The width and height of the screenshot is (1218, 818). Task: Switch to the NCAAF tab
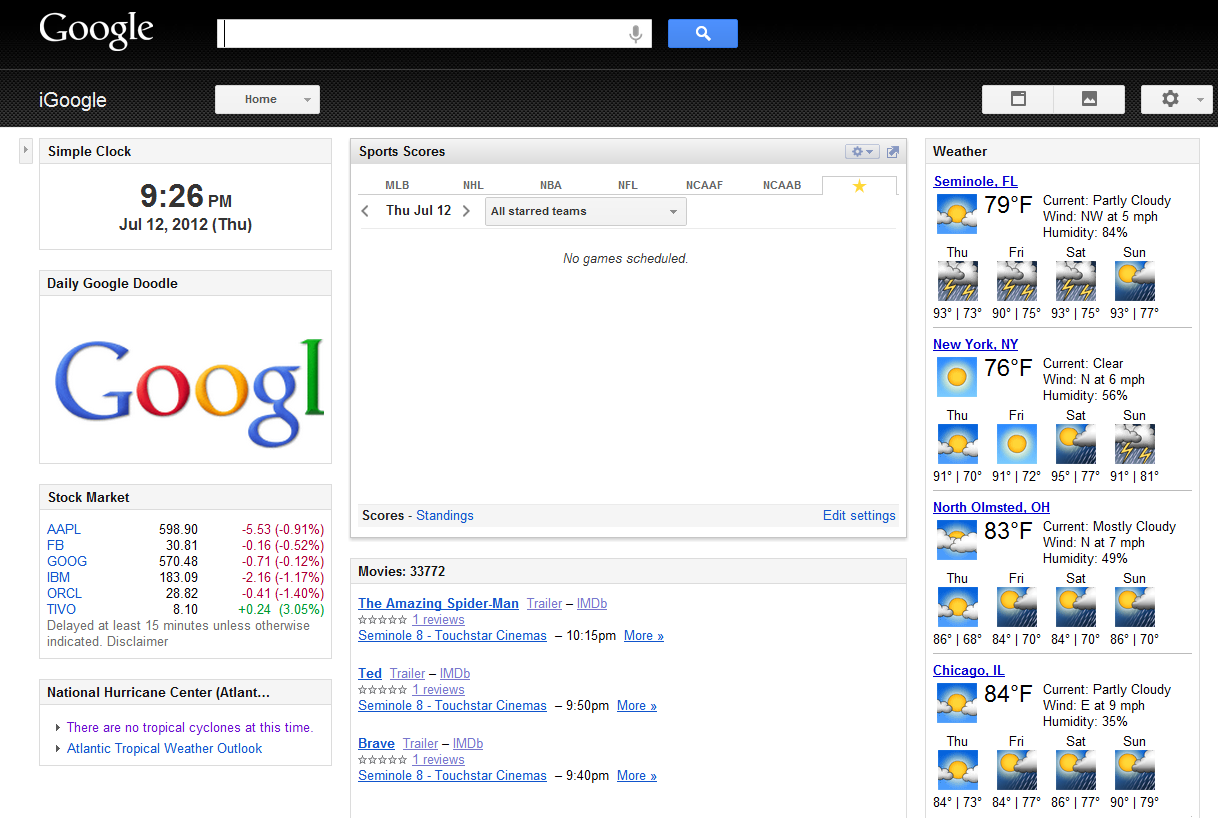704,185
